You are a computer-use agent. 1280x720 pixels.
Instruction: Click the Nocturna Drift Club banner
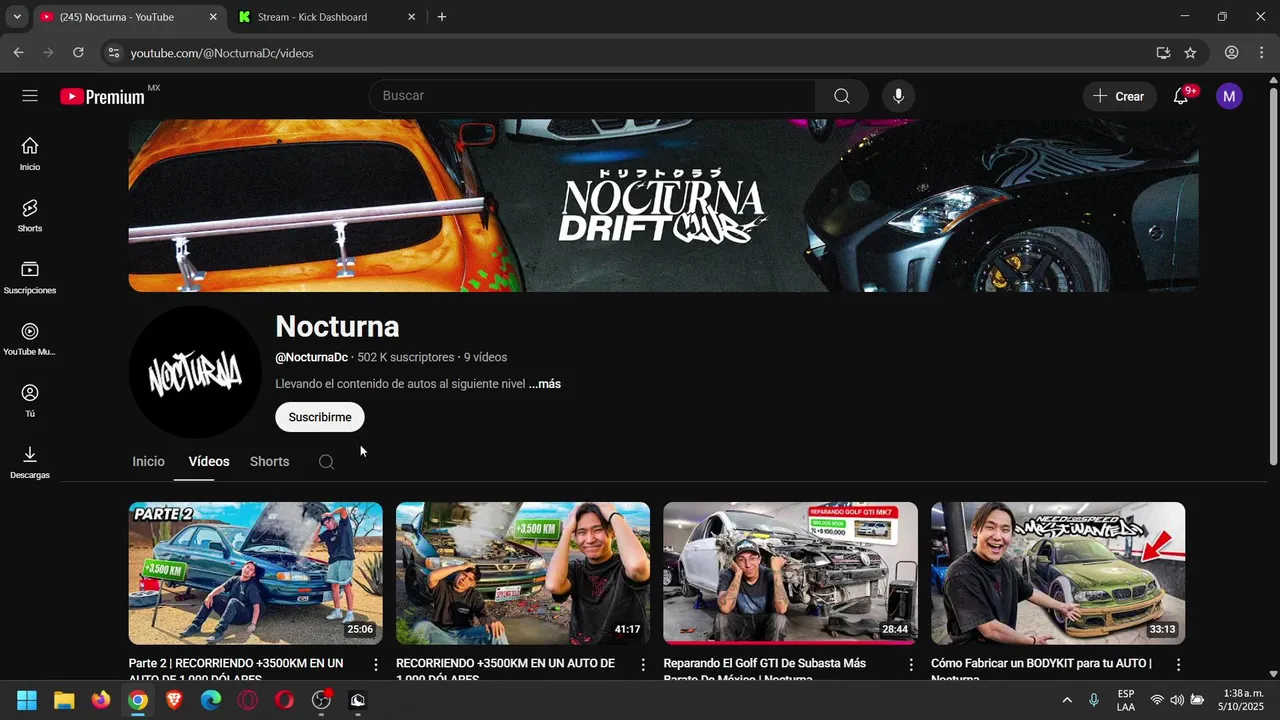click(663, 206)
